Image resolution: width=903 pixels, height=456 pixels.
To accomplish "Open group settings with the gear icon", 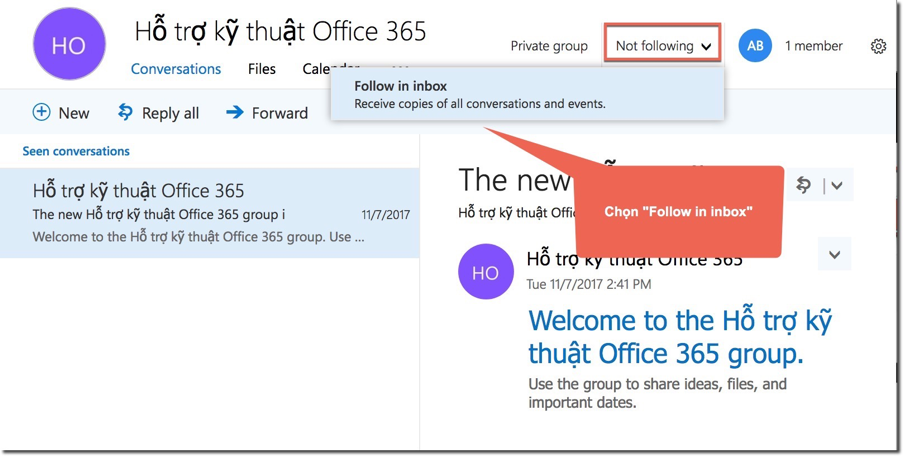I will [878, 46].
